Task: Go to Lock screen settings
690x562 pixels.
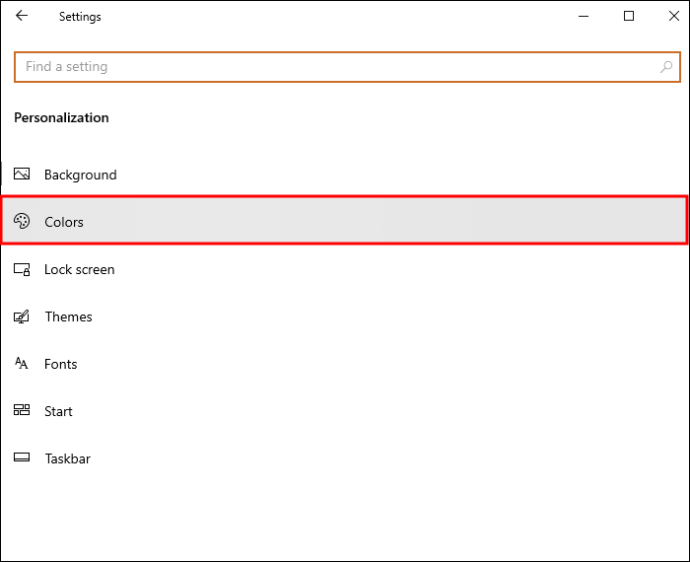Action: [79, 270]
